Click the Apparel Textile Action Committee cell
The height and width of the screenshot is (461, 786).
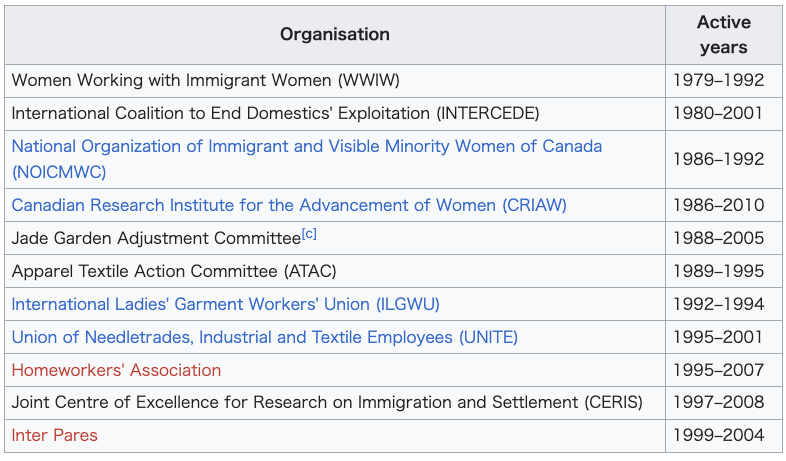click(335, 271)
